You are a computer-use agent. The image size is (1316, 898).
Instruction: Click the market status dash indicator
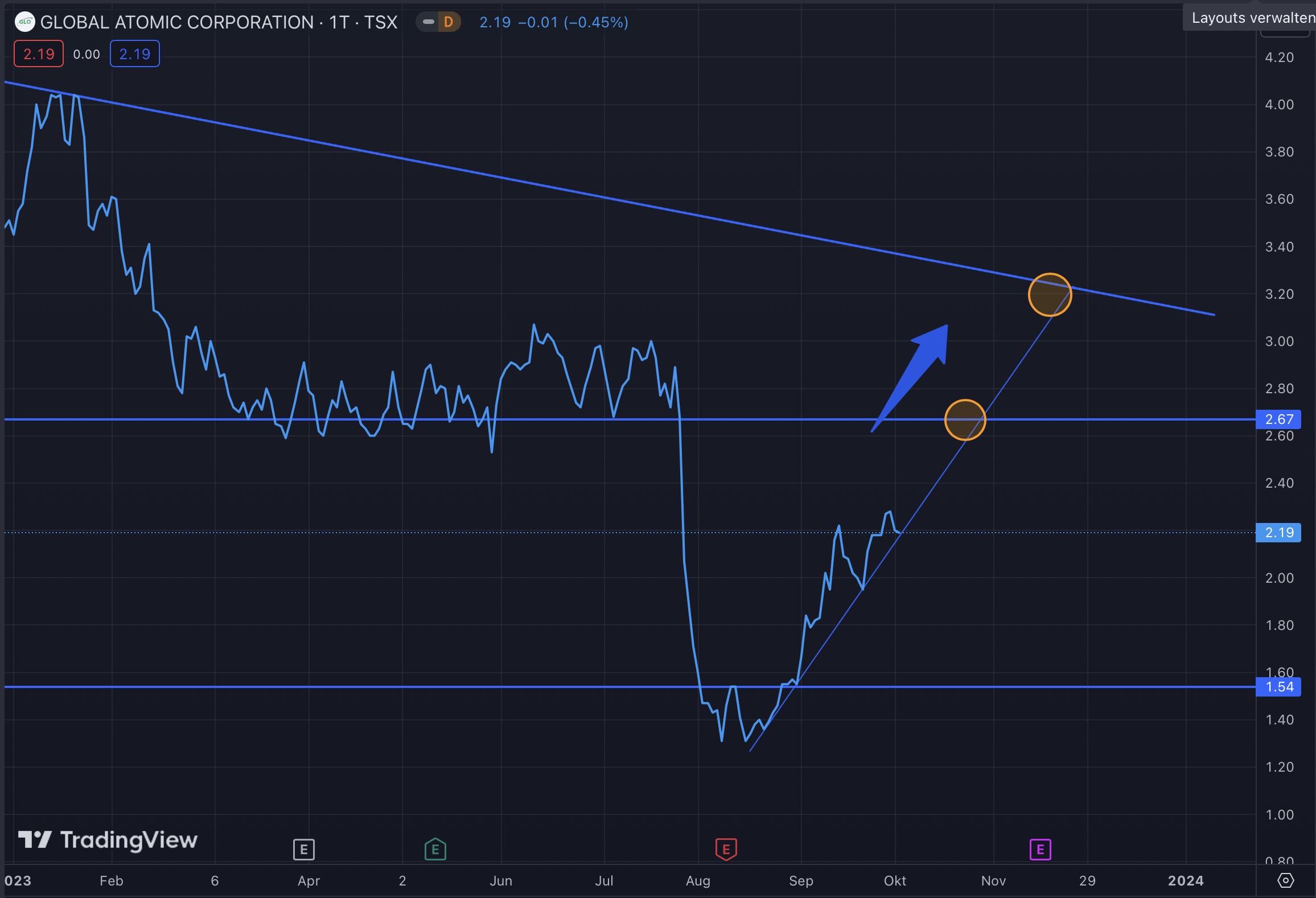coord(429,22)
